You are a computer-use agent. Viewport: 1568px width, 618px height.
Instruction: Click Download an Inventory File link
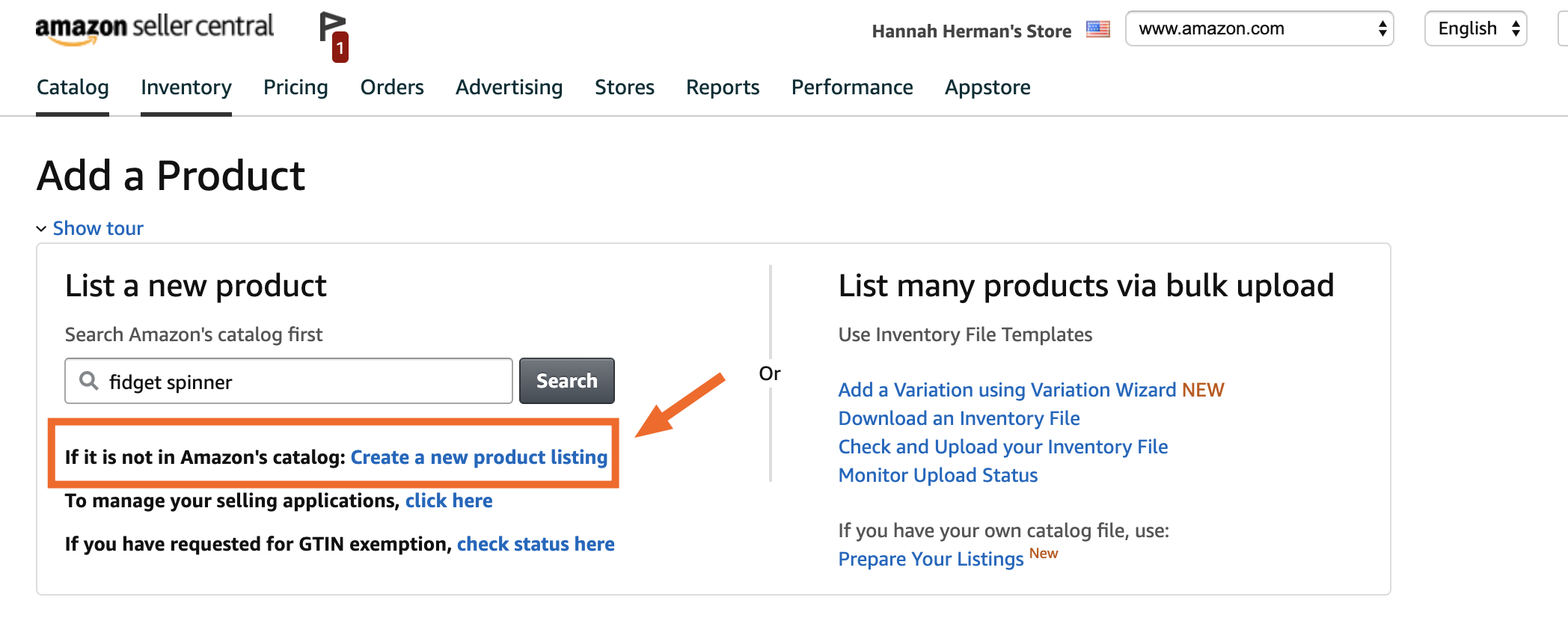[959, 418]
